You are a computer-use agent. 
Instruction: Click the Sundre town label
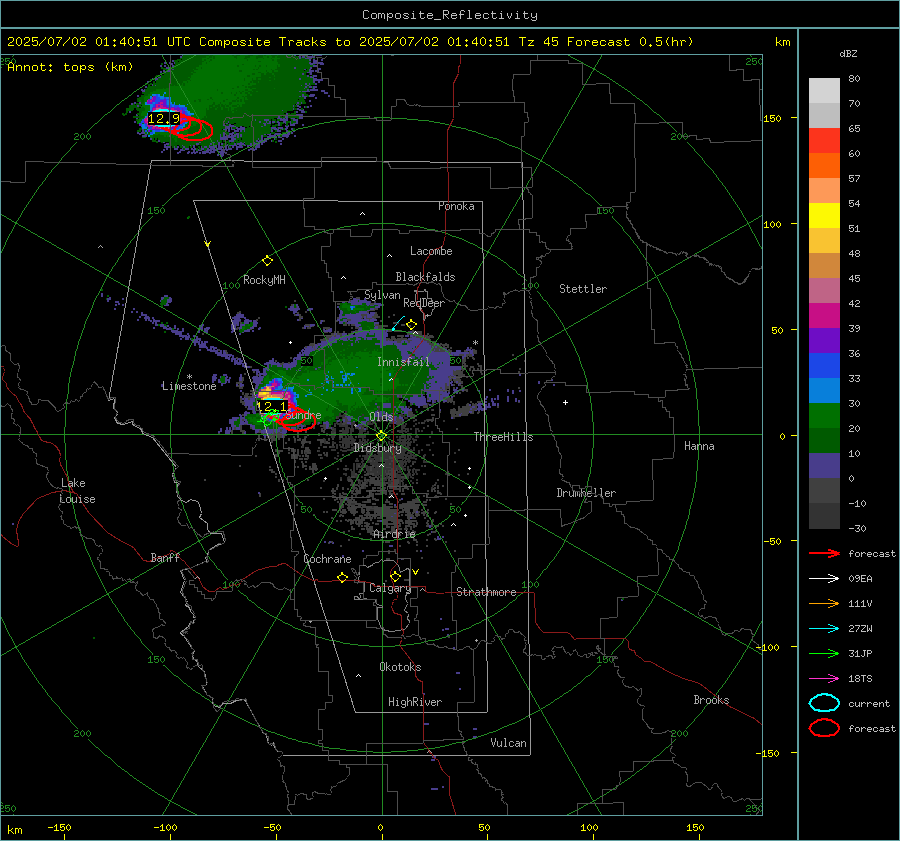(303, 415)
